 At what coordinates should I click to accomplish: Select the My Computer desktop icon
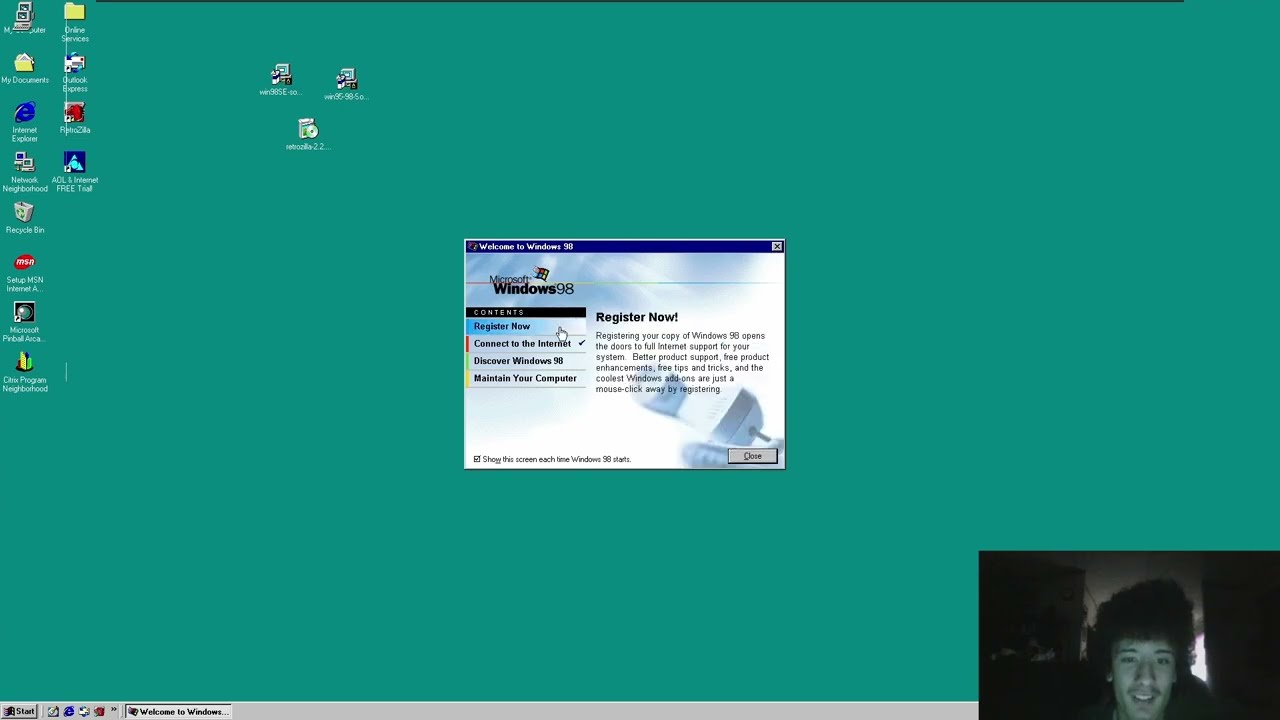tap(24, 18)
